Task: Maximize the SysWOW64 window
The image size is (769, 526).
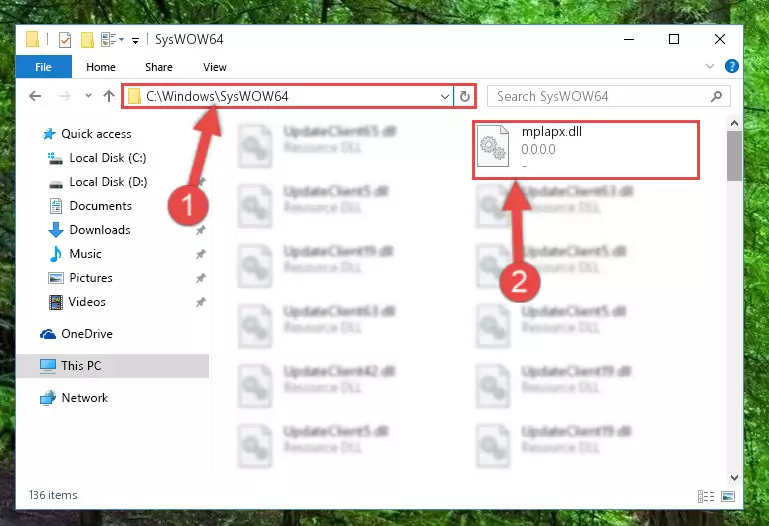Action: click(x=674, y=39)
